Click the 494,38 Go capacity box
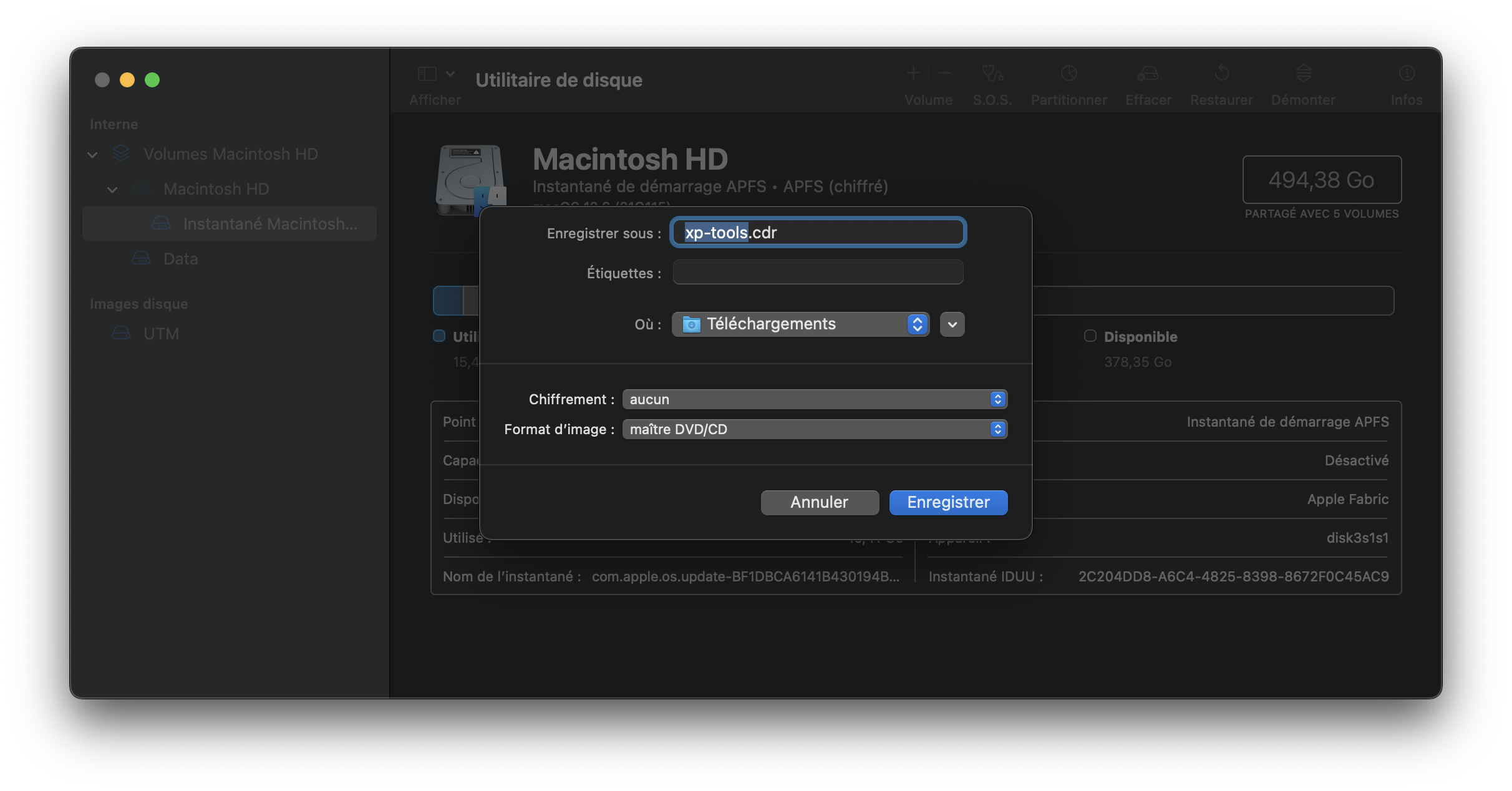Screen dimensions: 1512x791 coord(1322,180)
